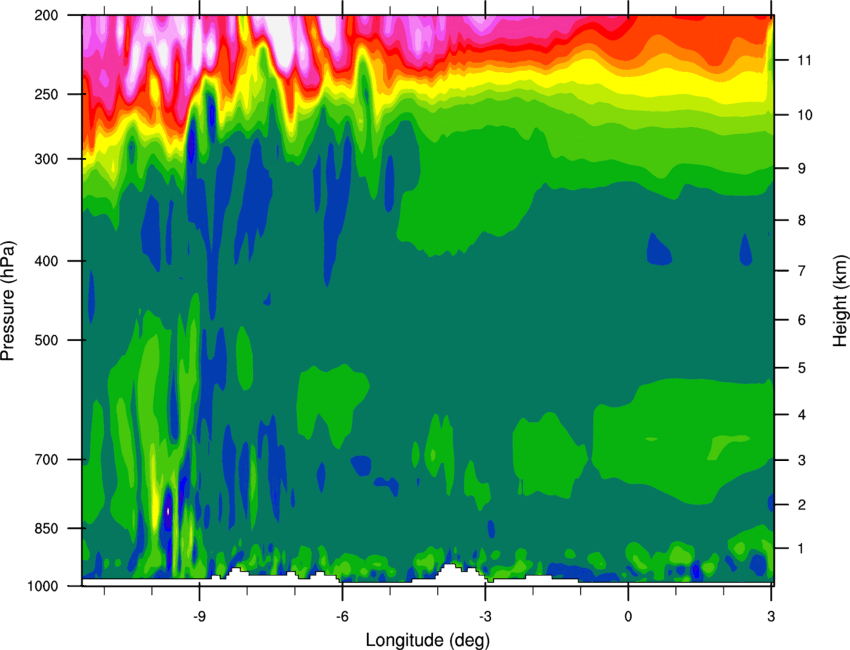850x650 pixels.
Task: Click the 1000 pressure tick label
Action: (43, 587)
